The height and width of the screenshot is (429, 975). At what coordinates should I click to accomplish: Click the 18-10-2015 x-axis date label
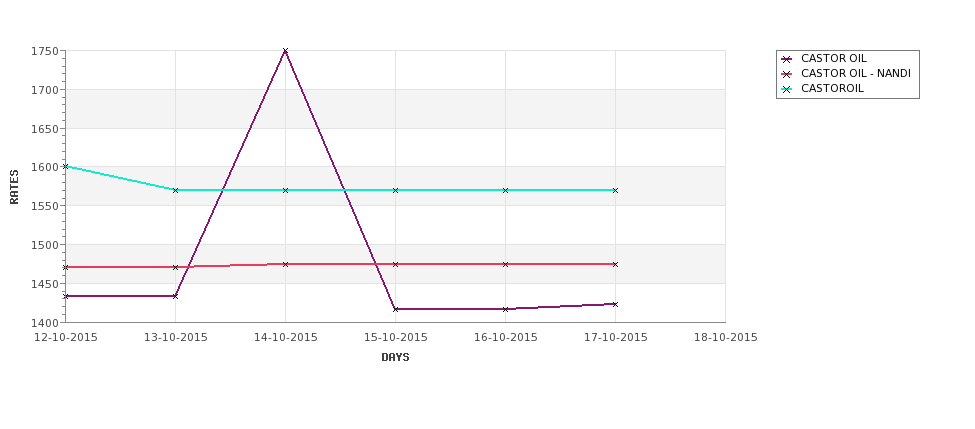726,338
